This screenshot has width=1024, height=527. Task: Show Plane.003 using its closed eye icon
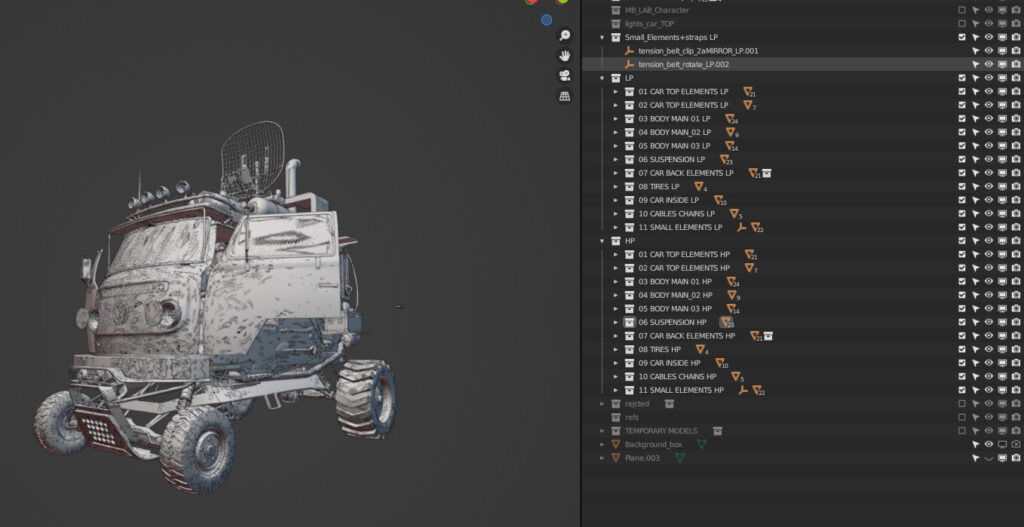[989, 458]
